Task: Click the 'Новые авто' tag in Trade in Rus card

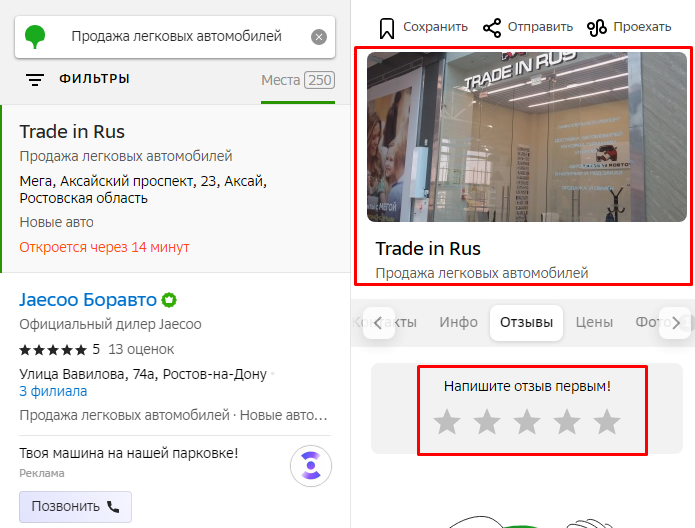Action: [56, 222]
